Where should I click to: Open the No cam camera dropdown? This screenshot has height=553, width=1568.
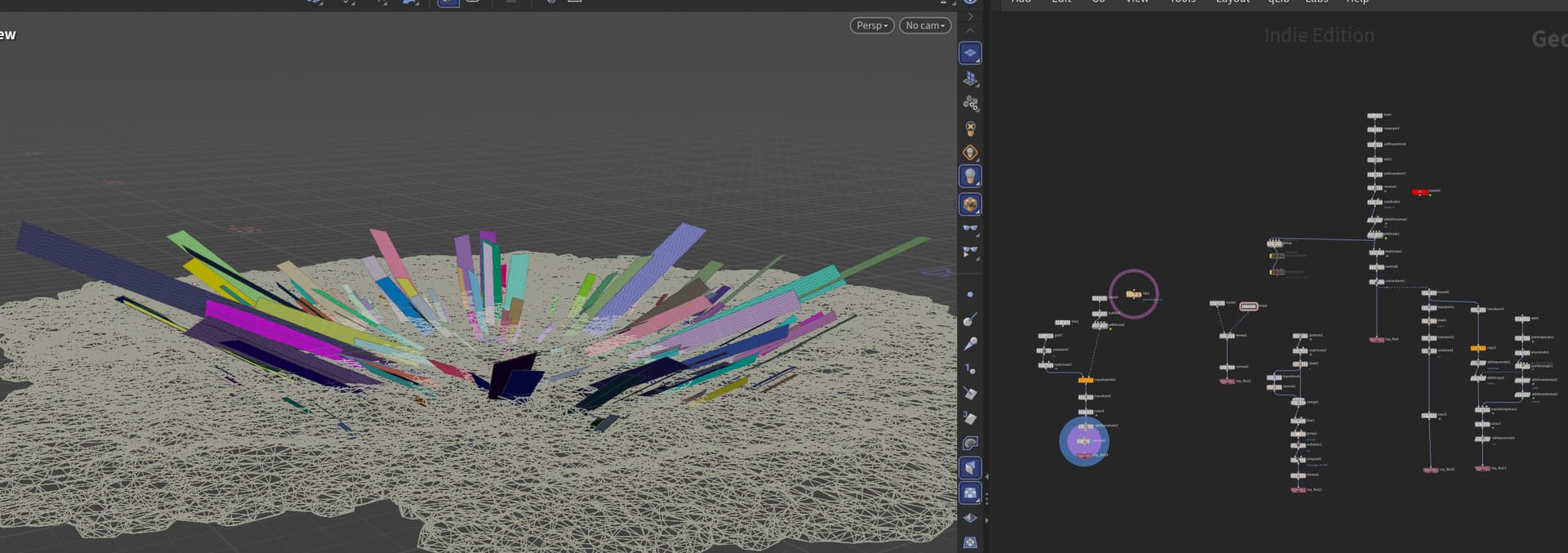coord(924,25)
